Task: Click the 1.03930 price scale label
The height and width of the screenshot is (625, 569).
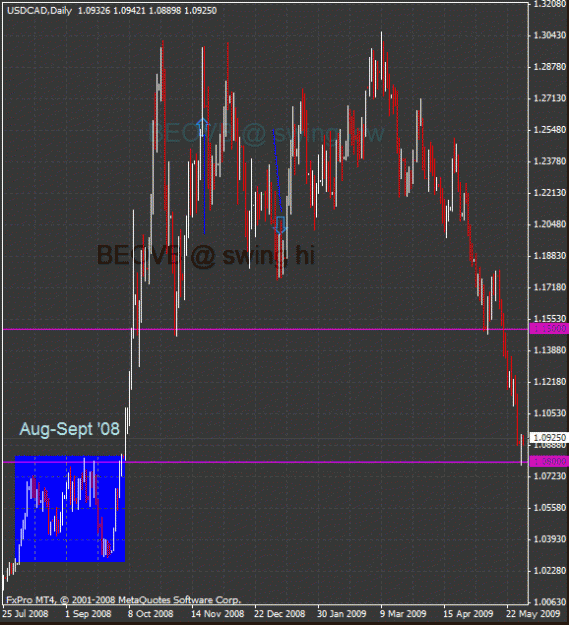Action: [549, 539]
